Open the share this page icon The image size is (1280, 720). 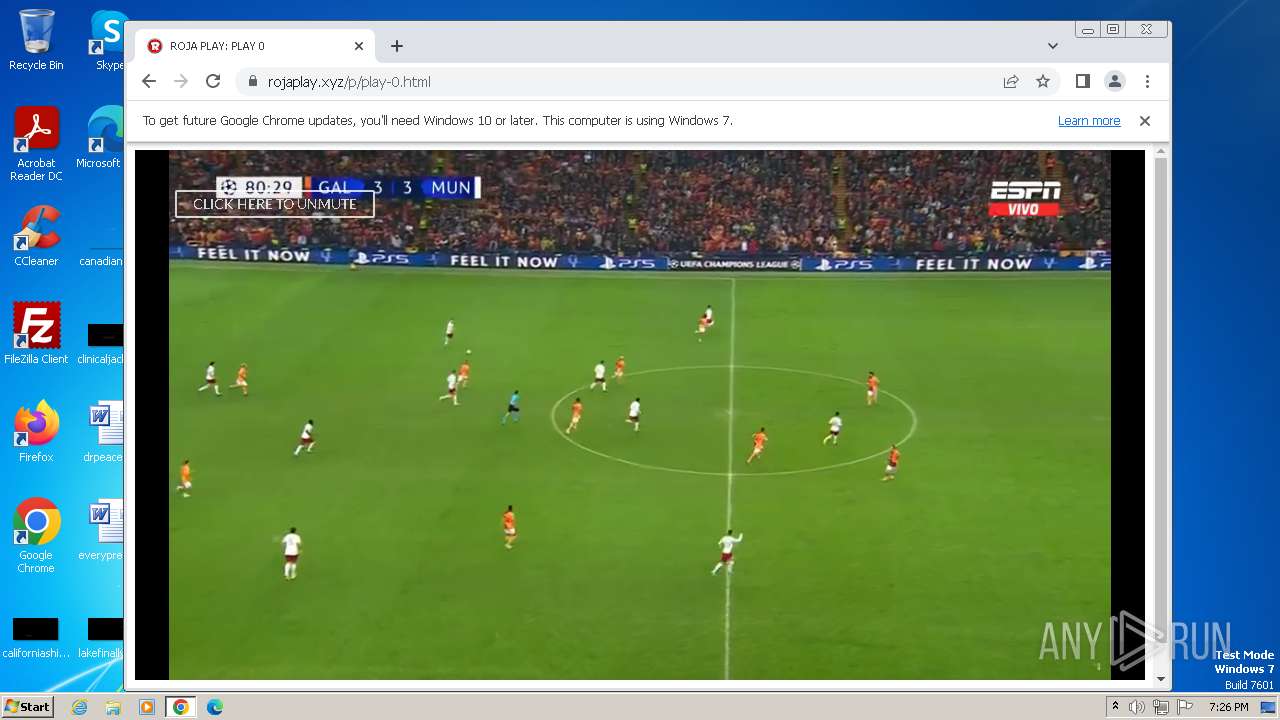(x=1011, y=81)
